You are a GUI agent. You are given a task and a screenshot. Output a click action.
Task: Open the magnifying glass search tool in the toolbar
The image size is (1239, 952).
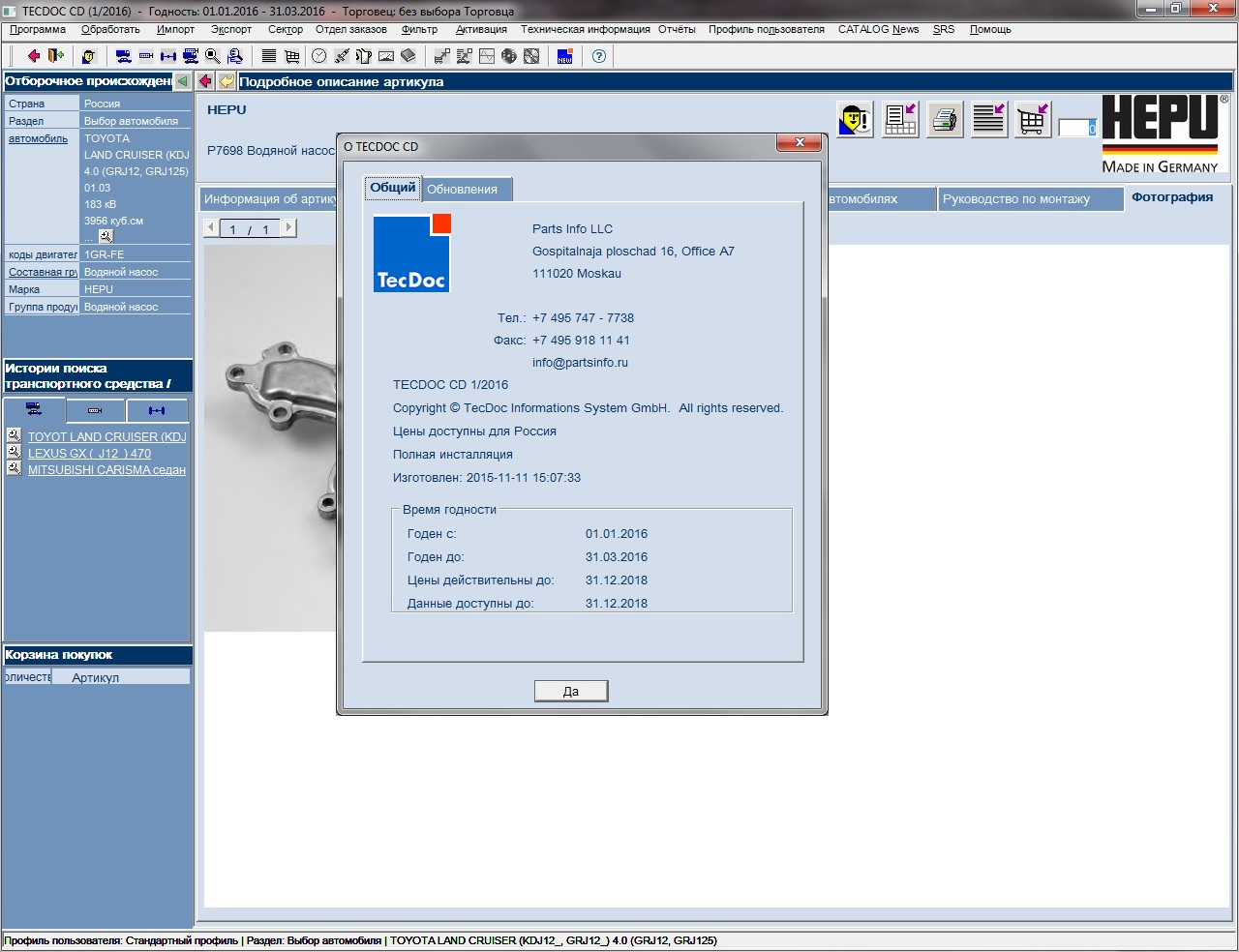tap(213, 56)
